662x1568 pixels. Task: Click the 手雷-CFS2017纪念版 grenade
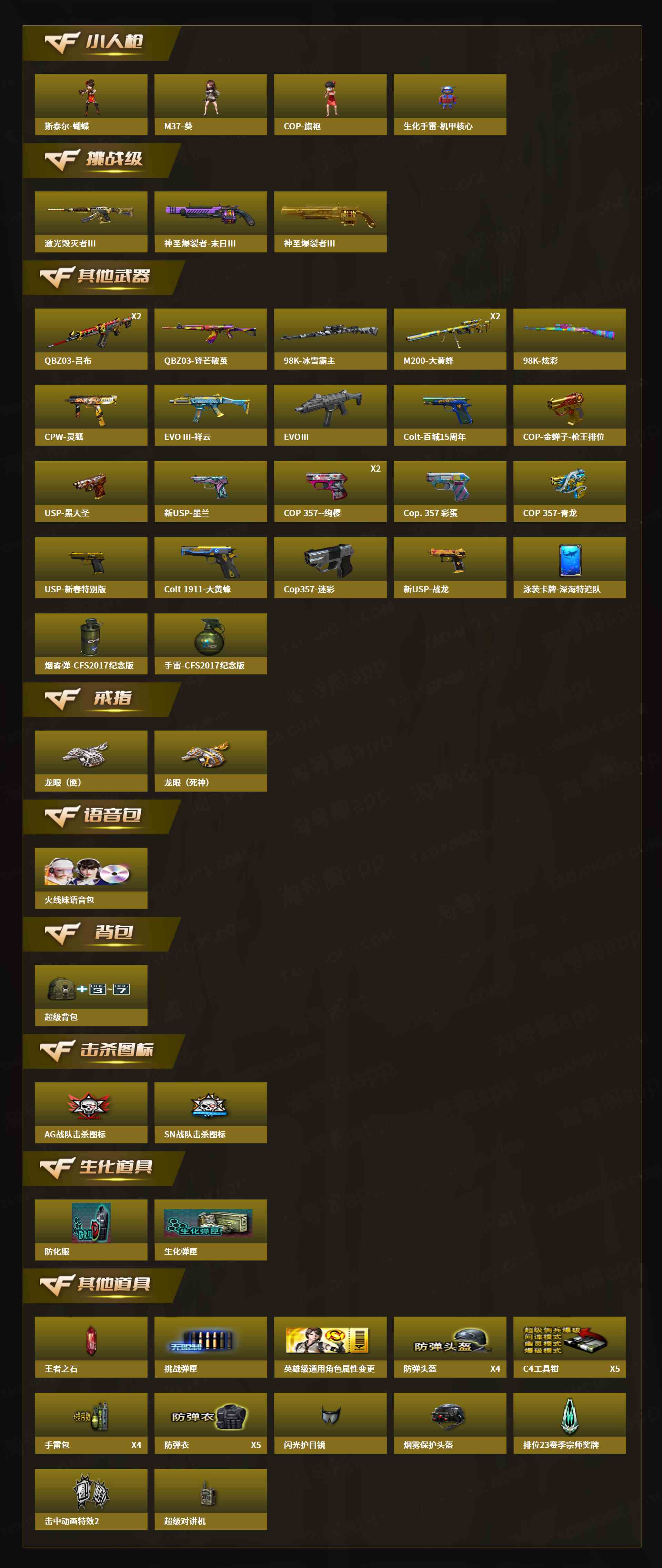[x=211, y=643]
